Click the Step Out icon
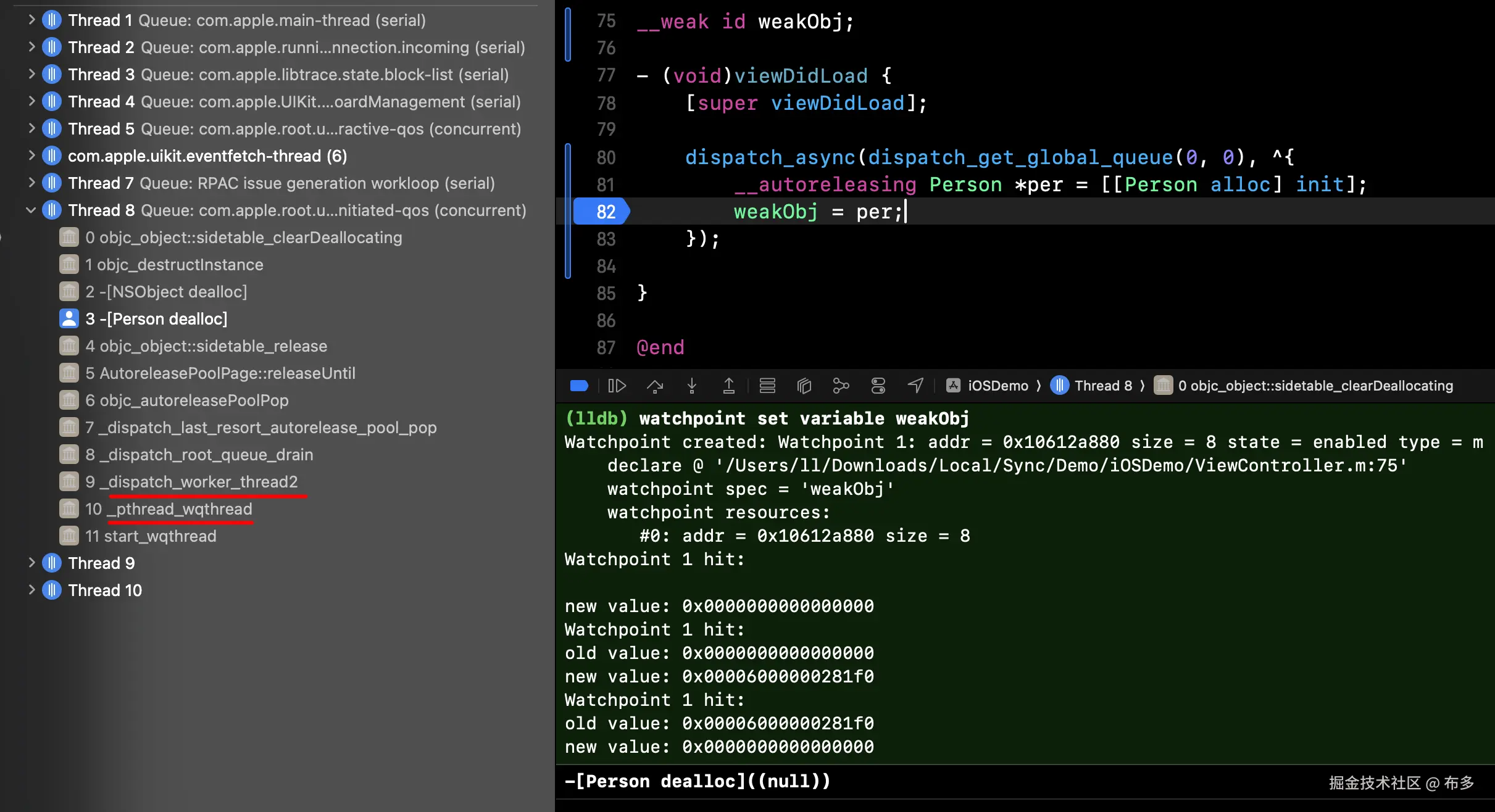1495x812 pixels. (x=728, y=386)
